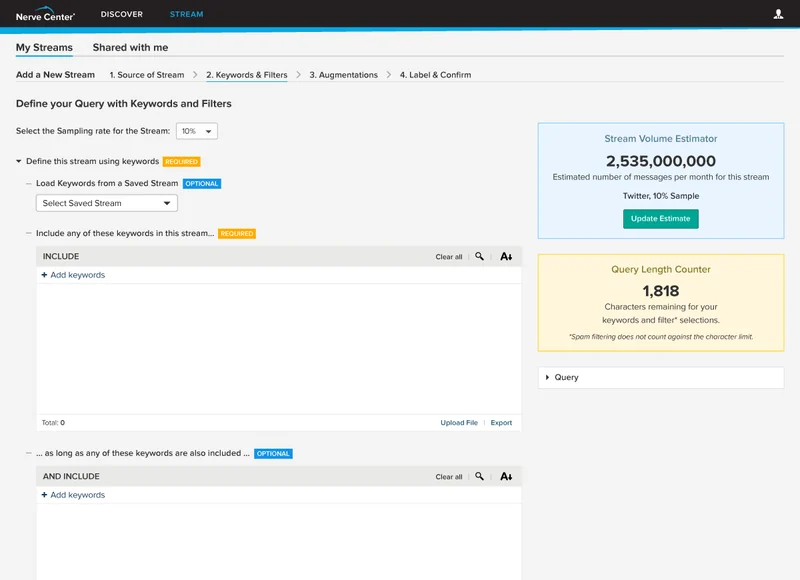Clear all keywords in INCLUDE panel
This screenshot has width=800, height=580.
(448, 257)
